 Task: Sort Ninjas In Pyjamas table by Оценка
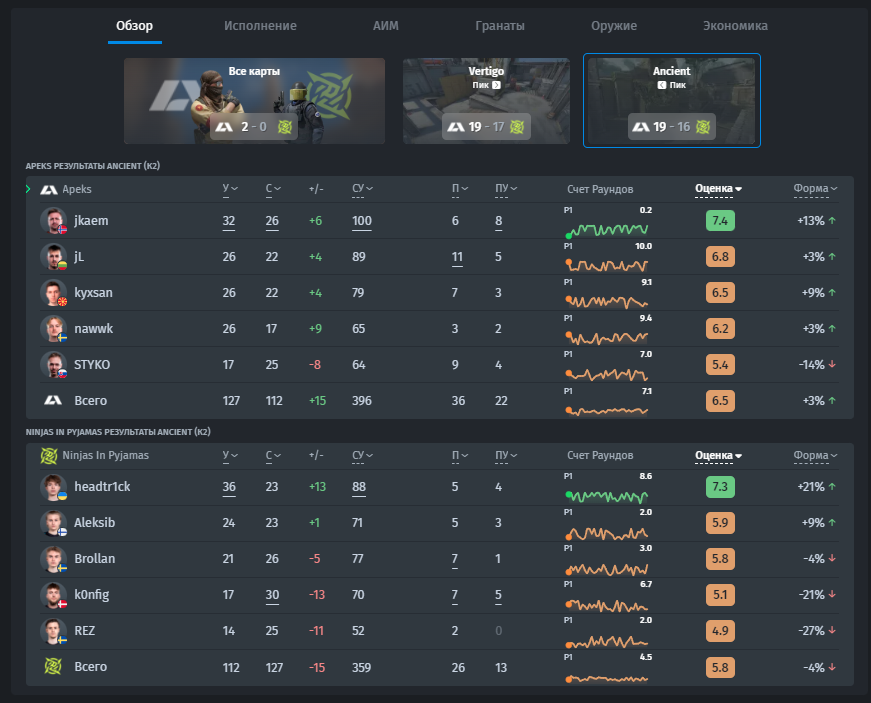pyautogui.click(x=718, y=456)
